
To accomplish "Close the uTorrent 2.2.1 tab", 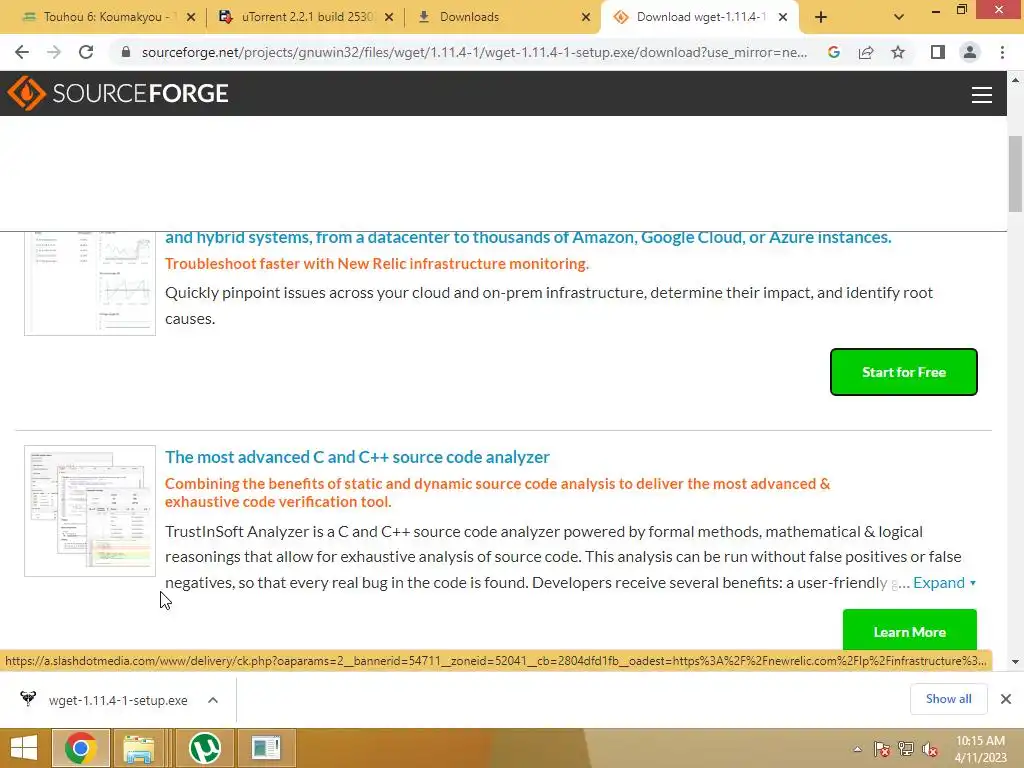I will 389,18.
